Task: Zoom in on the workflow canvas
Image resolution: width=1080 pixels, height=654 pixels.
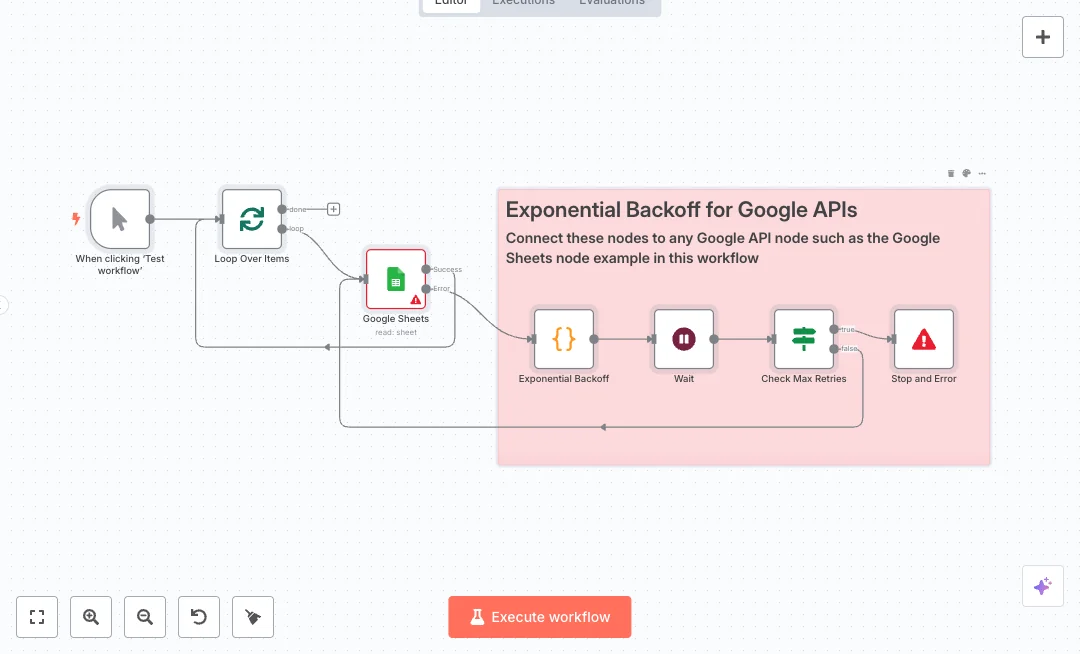Action: [x=91, y=617]
